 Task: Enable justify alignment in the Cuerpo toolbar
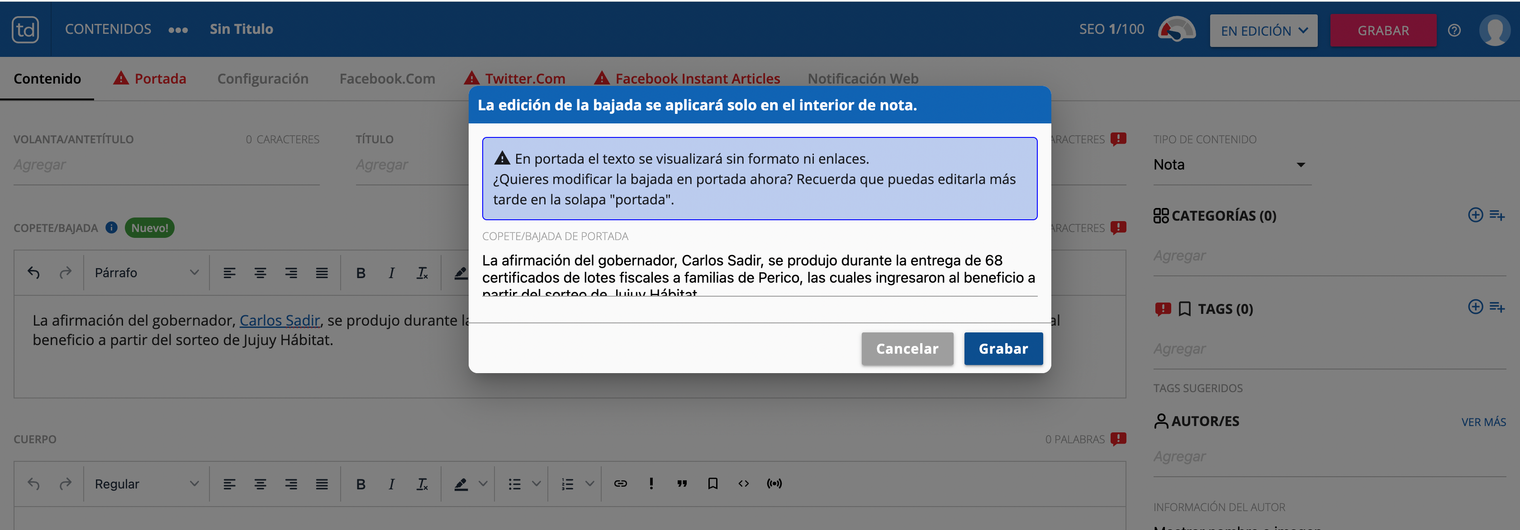(322, 484)
